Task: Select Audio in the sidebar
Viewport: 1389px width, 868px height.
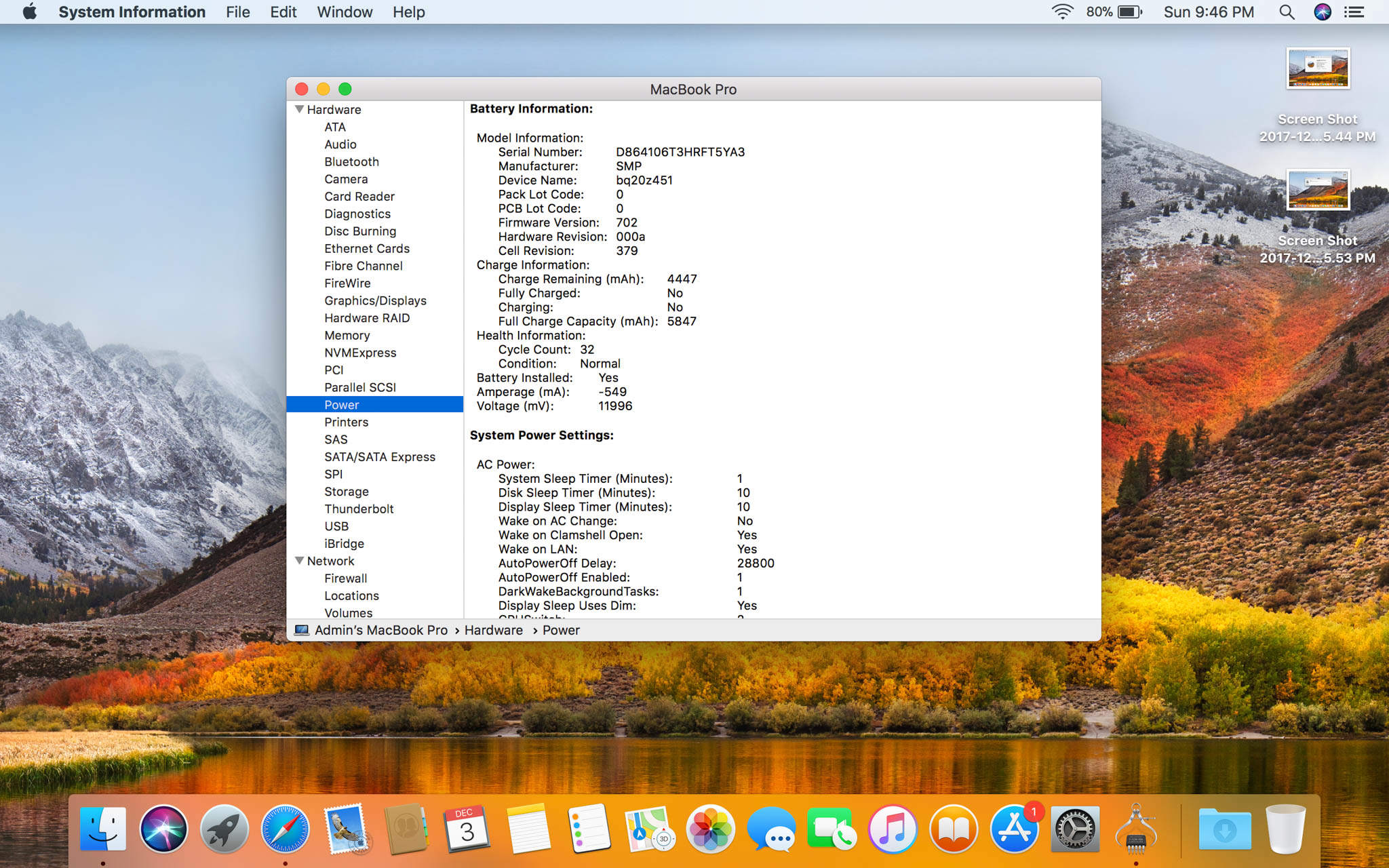Action: coord(340,144)
